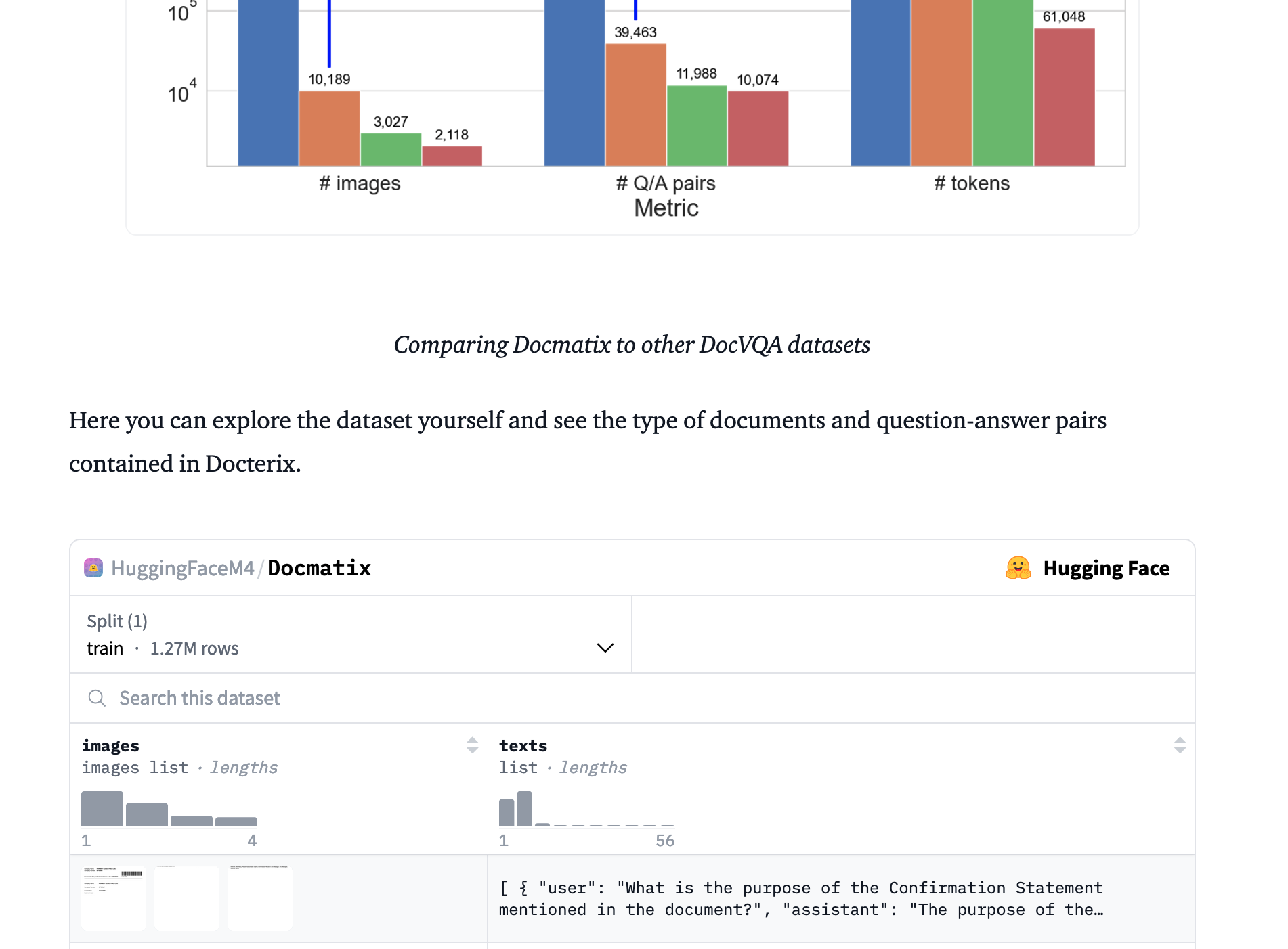Open the HuggingFaceM4 organization link
Image resolution: width=1288 pixels, height=949 pixels.
click(x=183, y=568)
